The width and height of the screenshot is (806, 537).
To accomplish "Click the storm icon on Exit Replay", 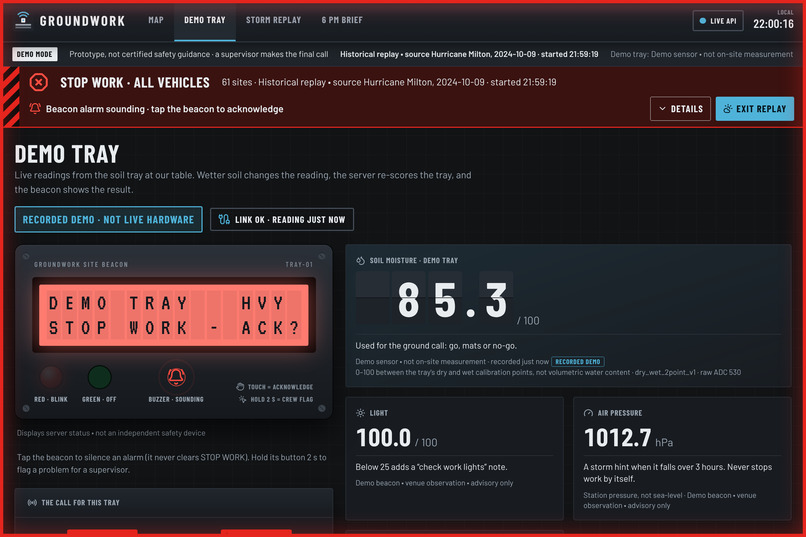I will 727,109.
